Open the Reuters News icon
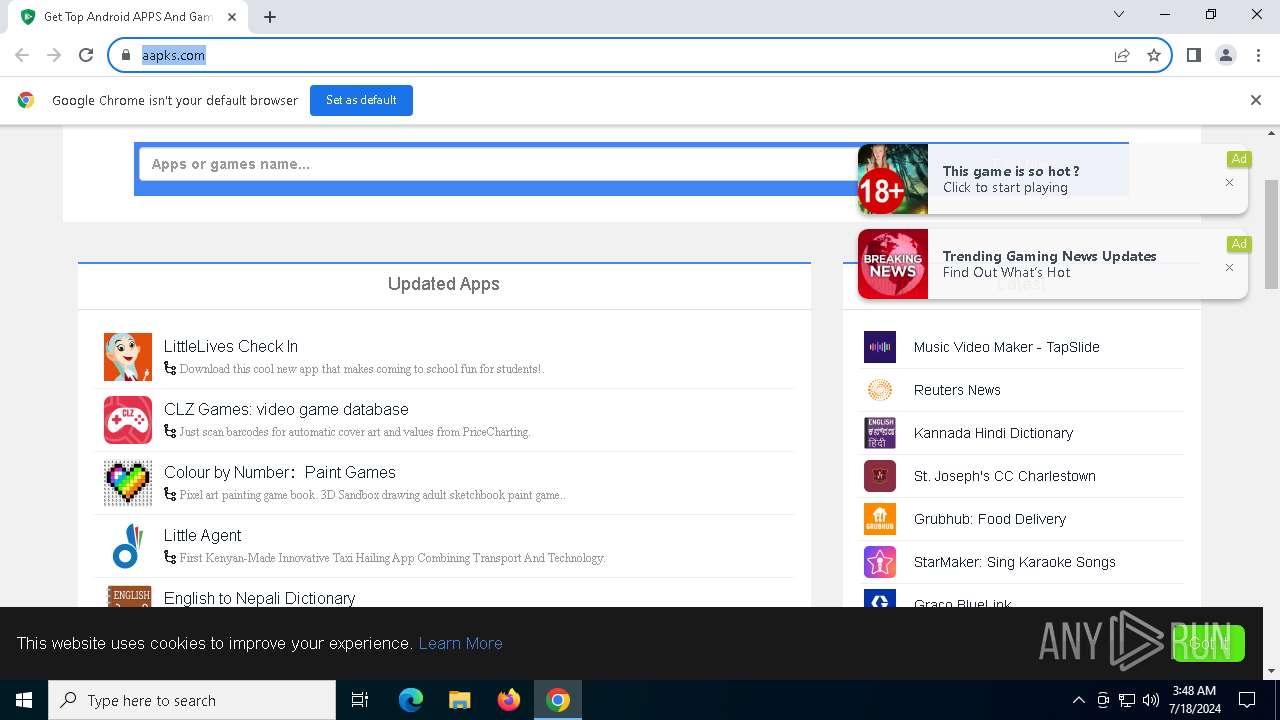Image resolution: width=1280 pixels, height=720 pixels. 880,390
